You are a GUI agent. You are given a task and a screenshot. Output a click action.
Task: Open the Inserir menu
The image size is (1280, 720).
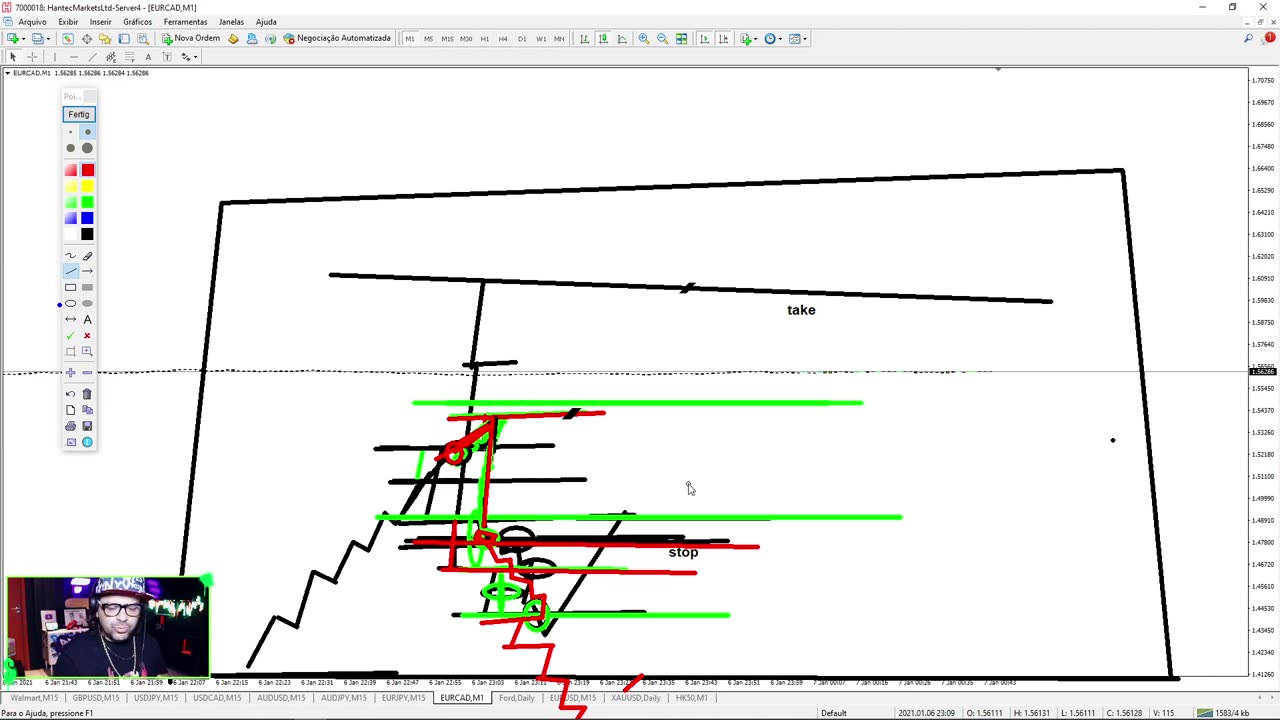101,22
